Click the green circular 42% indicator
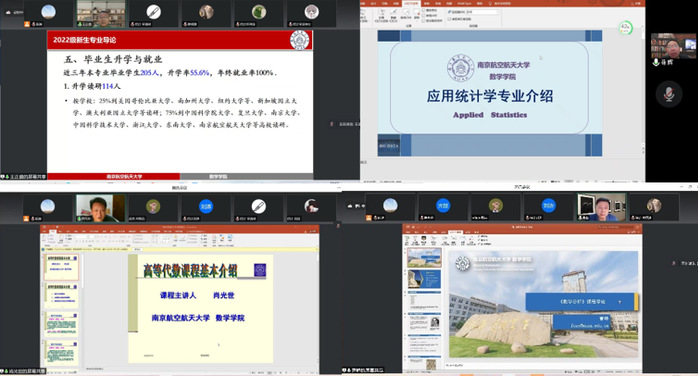Image resolution: width=698 pixels, height=376 pixels. tap(626, 28)
